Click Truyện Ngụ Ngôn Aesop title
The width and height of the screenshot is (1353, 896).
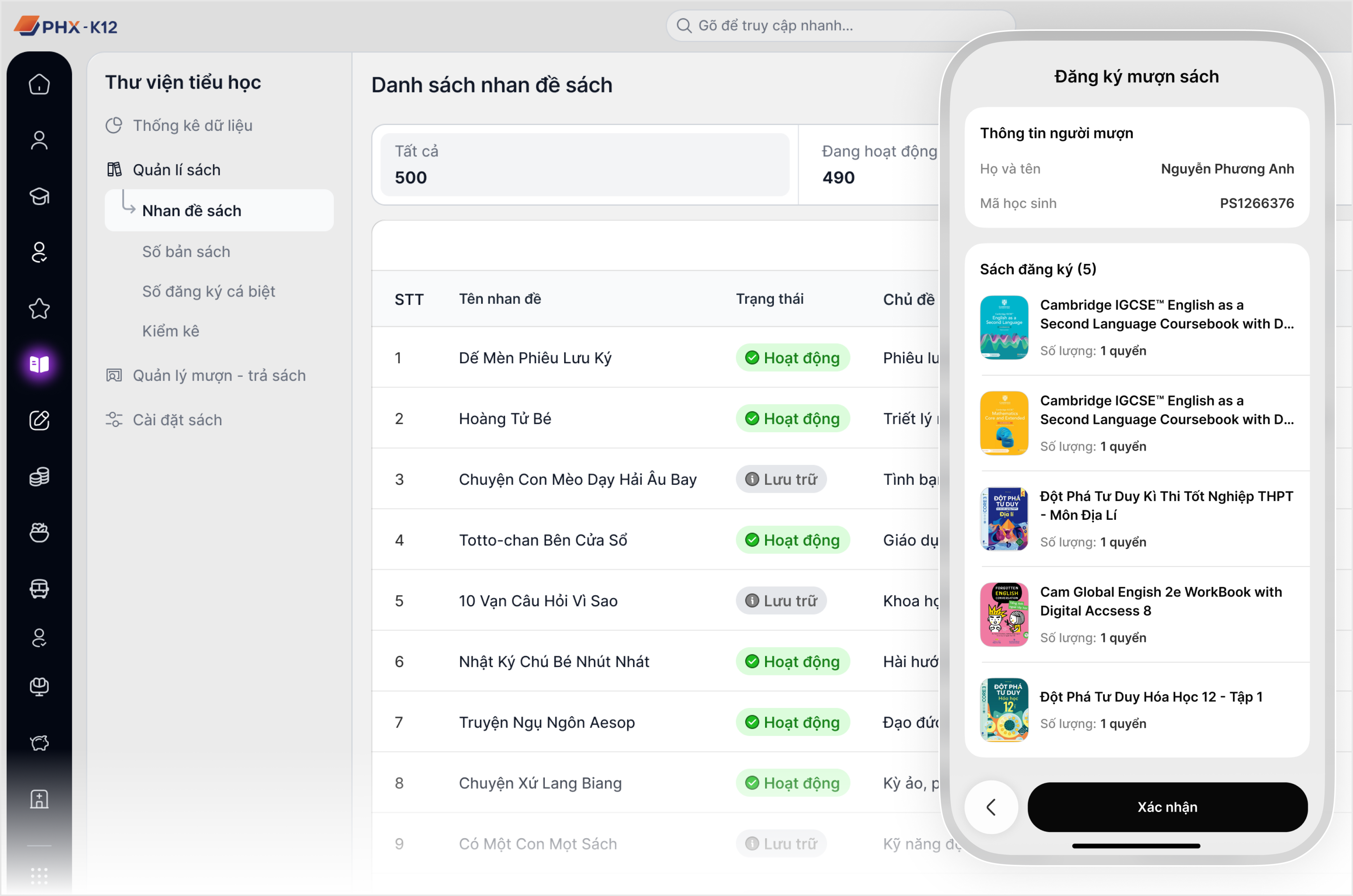(547, 722)
